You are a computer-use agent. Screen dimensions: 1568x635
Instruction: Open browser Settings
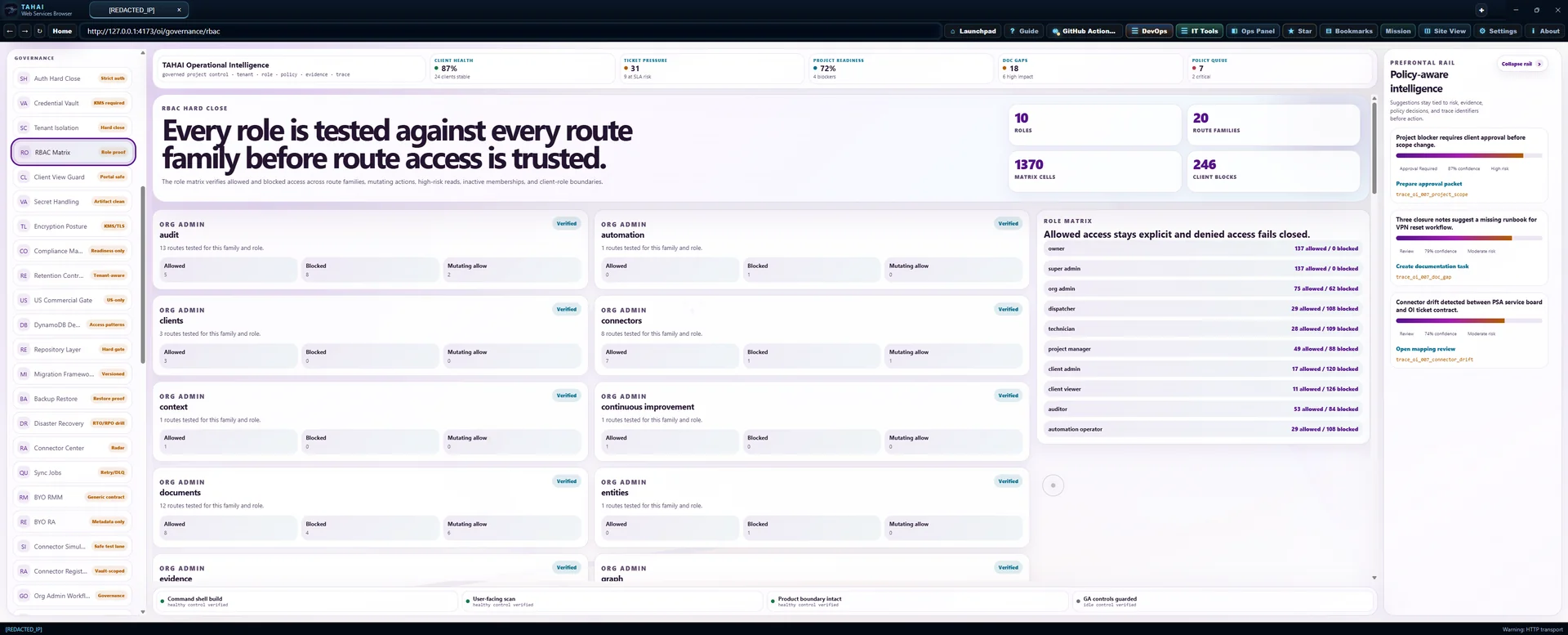[1498, 31]
